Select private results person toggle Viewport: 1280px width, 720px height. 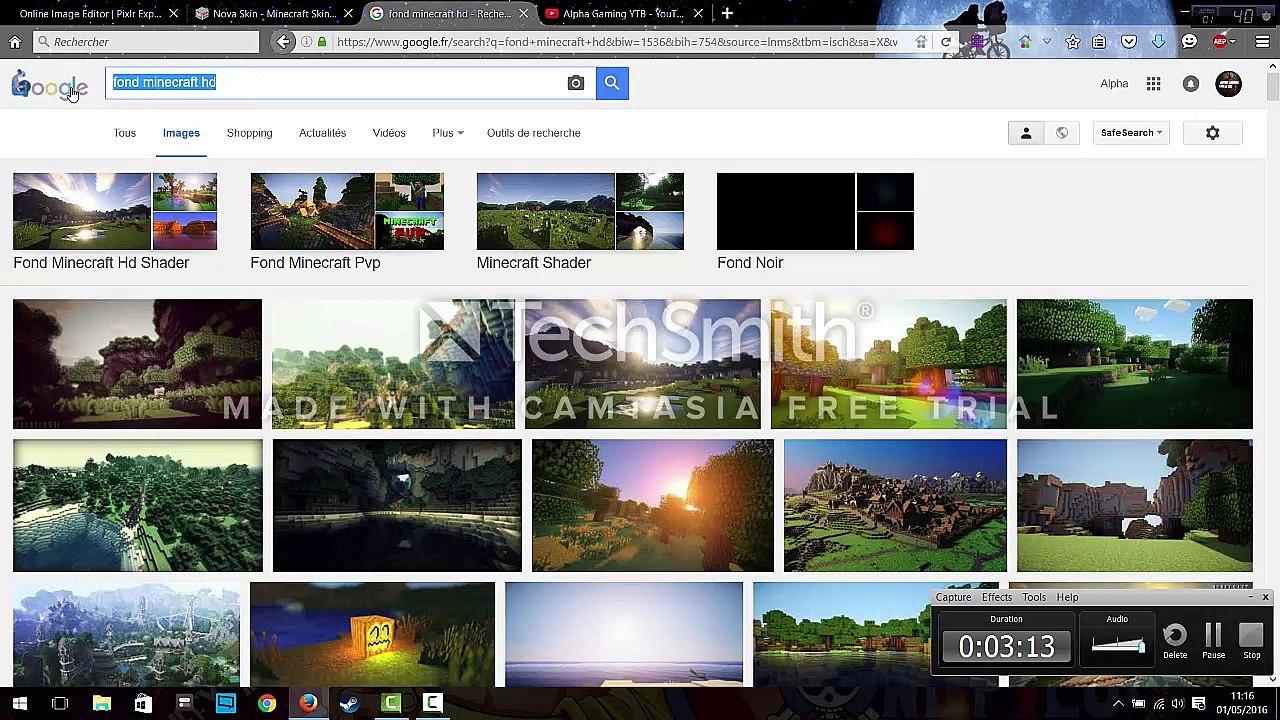1025,133
